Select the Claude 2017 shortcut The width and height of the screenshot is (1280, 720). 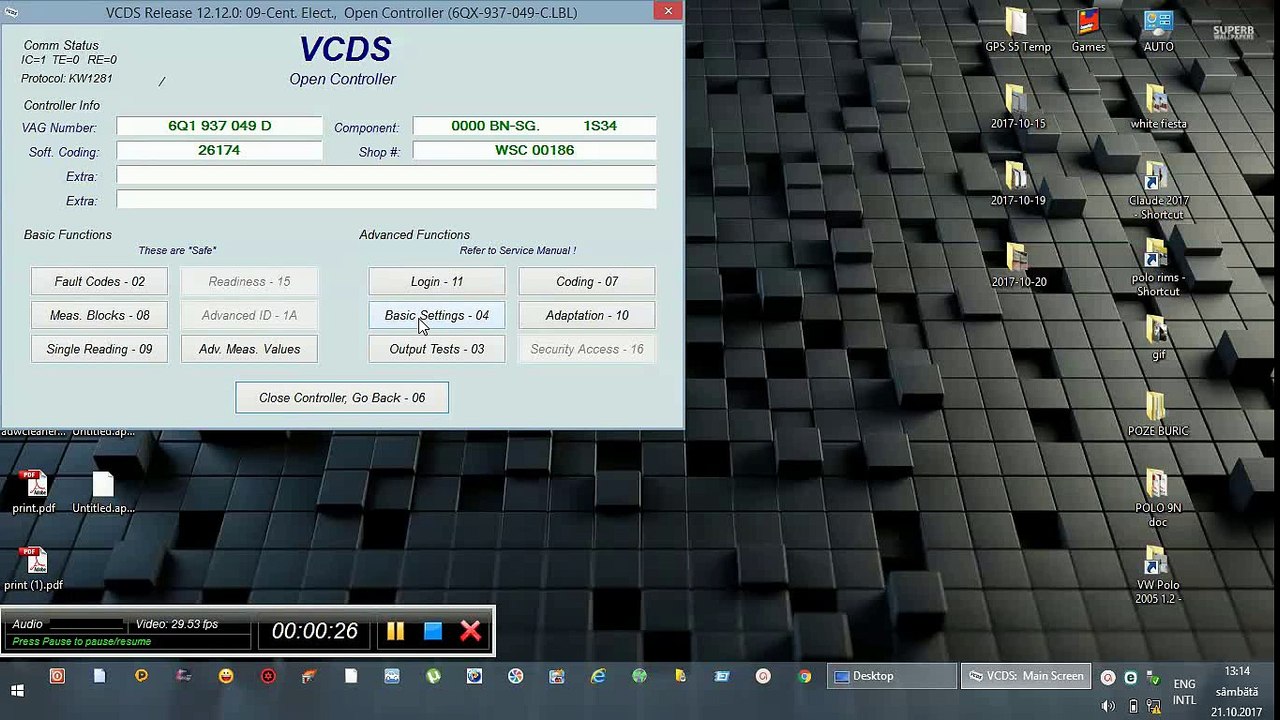pos(1158,191)
